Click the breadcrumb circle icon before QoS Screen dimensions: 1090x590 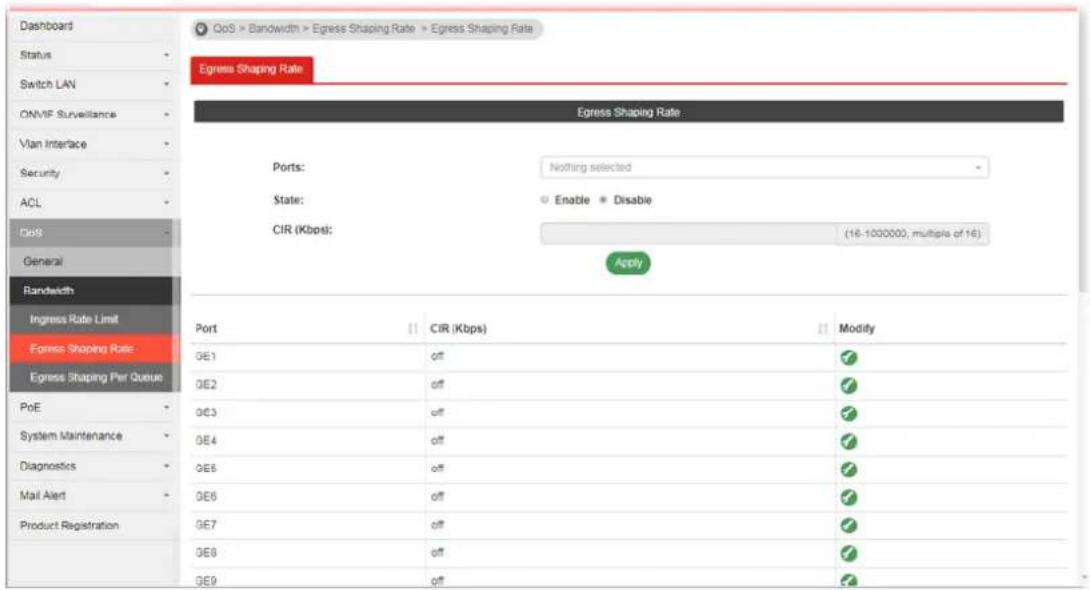[201, 28]
